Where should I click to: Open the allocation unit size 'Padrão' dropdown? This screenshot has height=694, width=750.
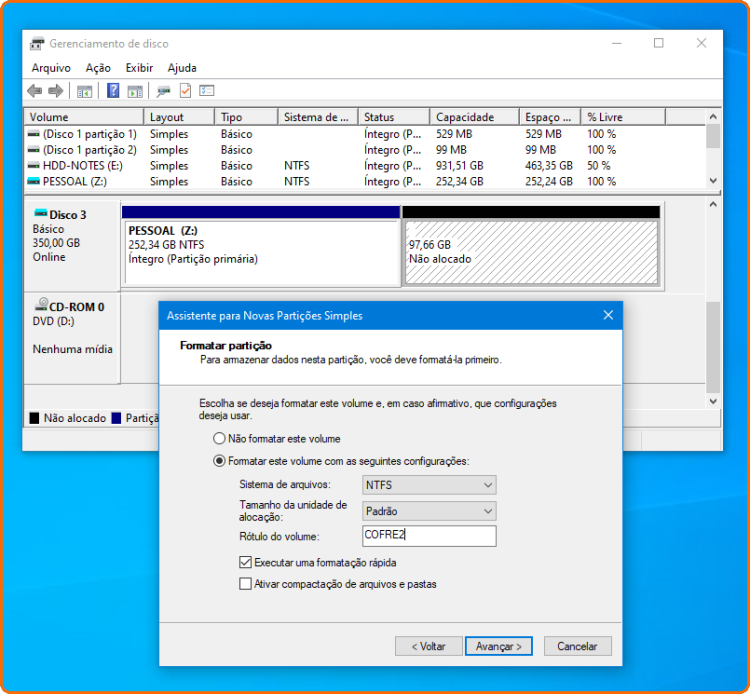pyautogui.click(x=429, y=511)
